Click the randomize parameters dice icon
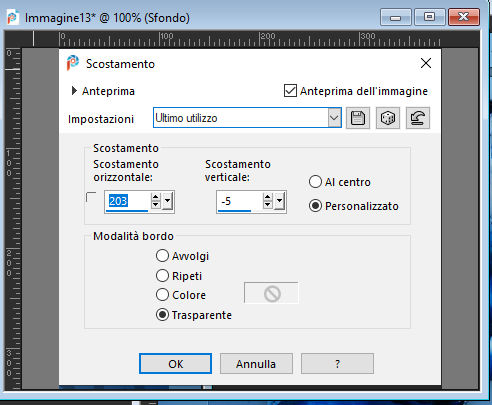 tap(388, 118)
